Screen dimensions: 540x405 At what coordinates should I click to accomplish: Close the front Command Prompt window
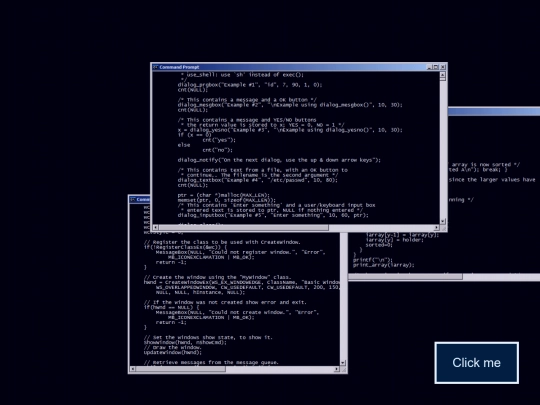(443, 67)
